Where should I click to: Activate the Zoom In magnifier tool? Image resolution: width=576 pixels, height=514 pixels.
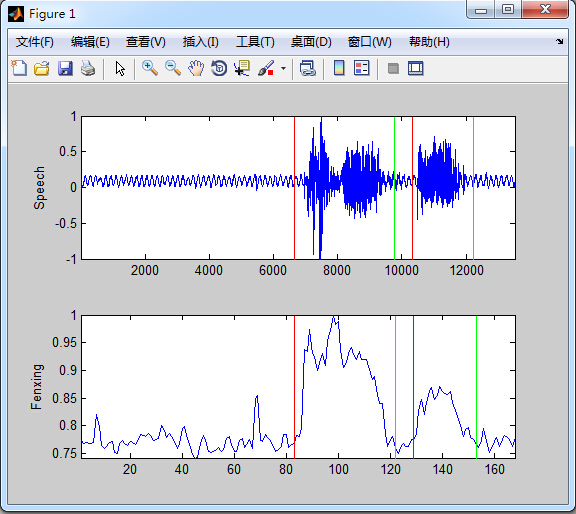point(150,68)
